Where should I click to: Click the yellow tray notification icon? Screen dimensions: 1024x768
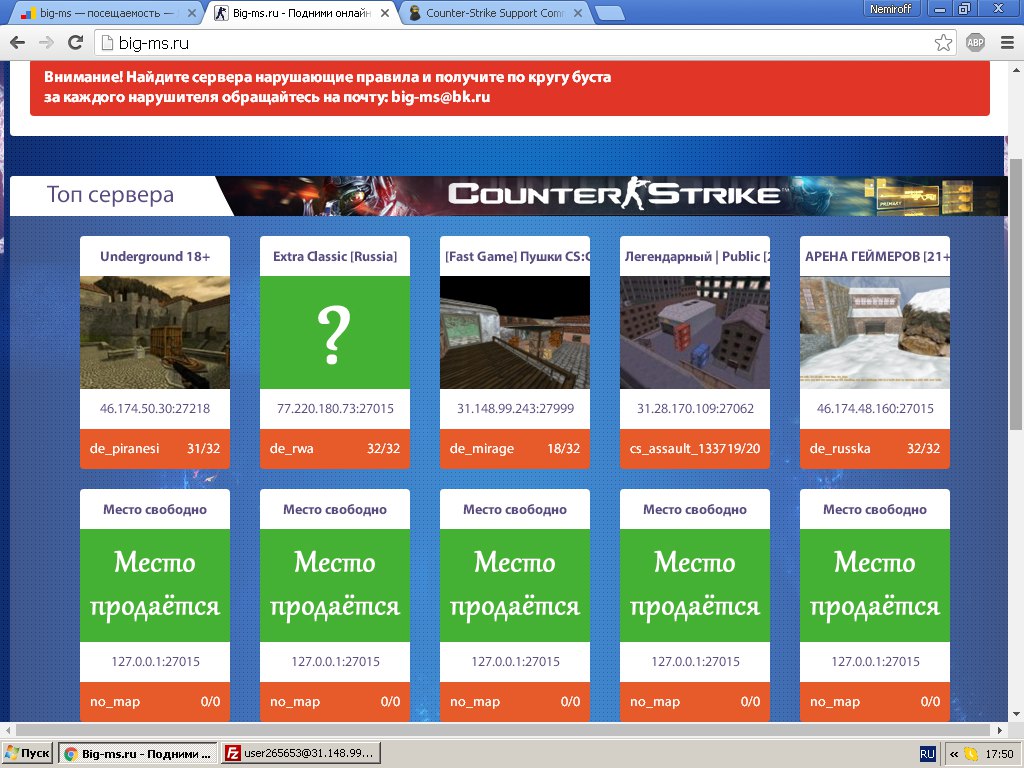click(972, 754)
